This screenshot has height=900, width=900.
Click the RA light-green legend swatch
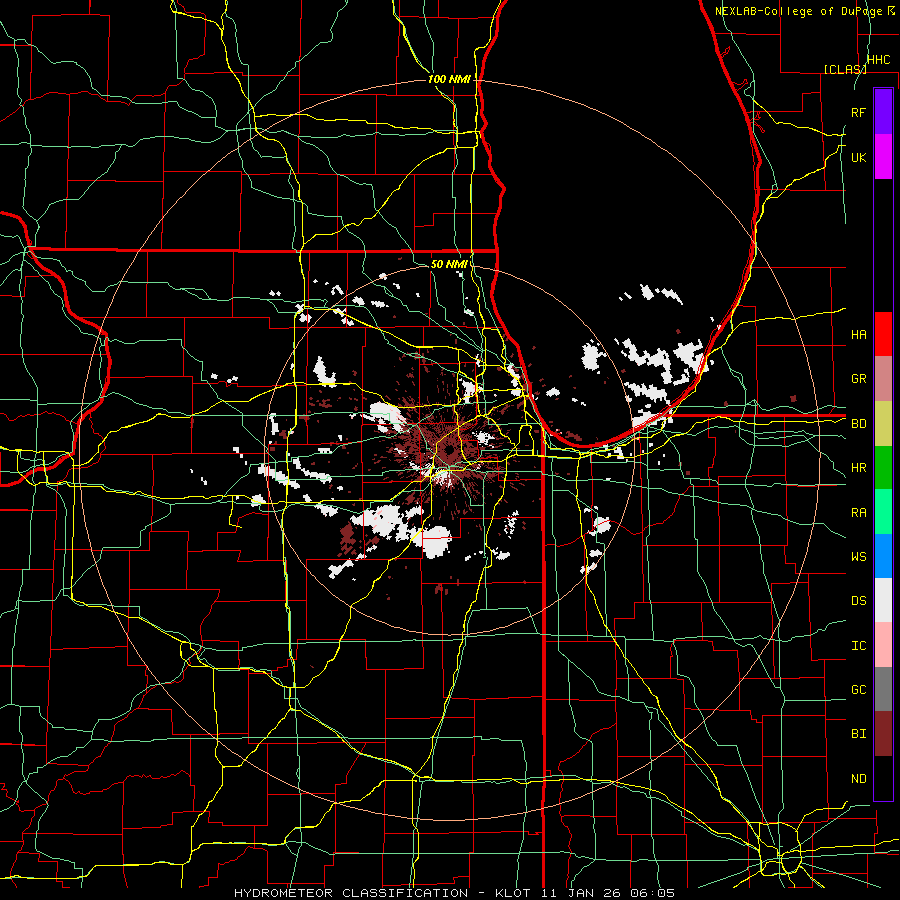tap(883, 512)
